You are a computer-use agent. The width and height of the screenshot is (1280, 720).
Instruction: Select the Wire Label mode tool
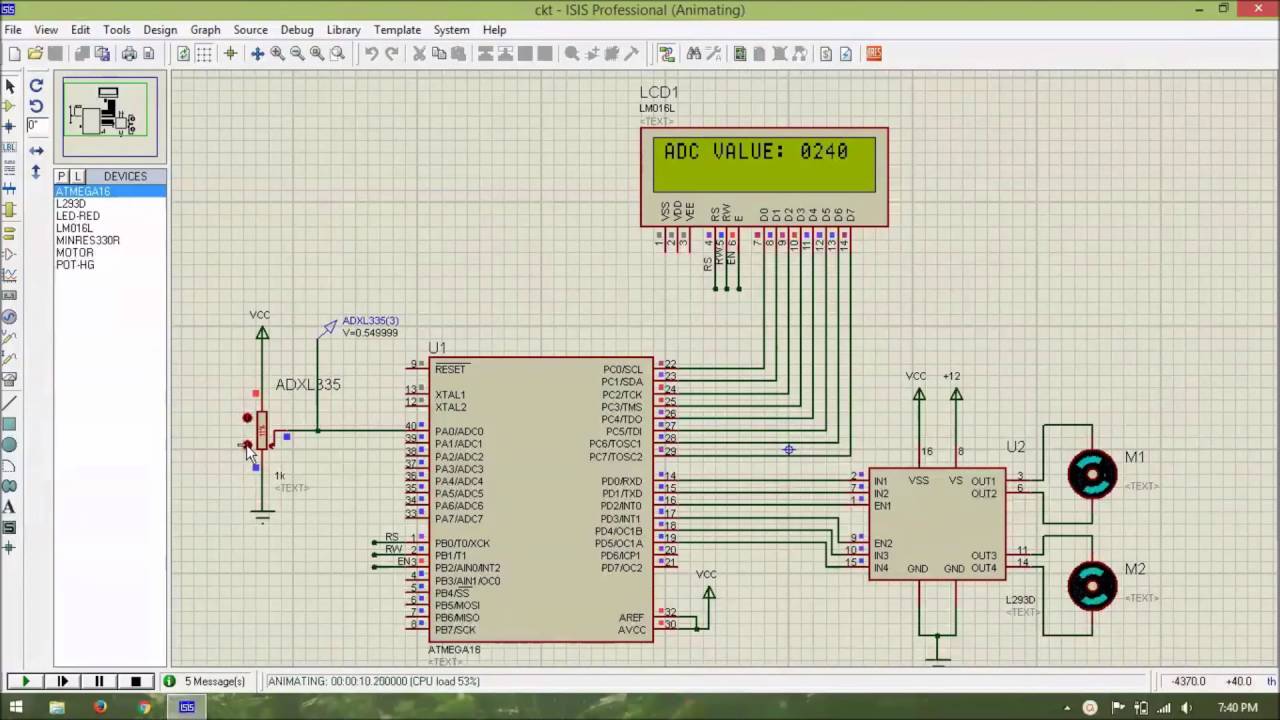tap(10, 147)
